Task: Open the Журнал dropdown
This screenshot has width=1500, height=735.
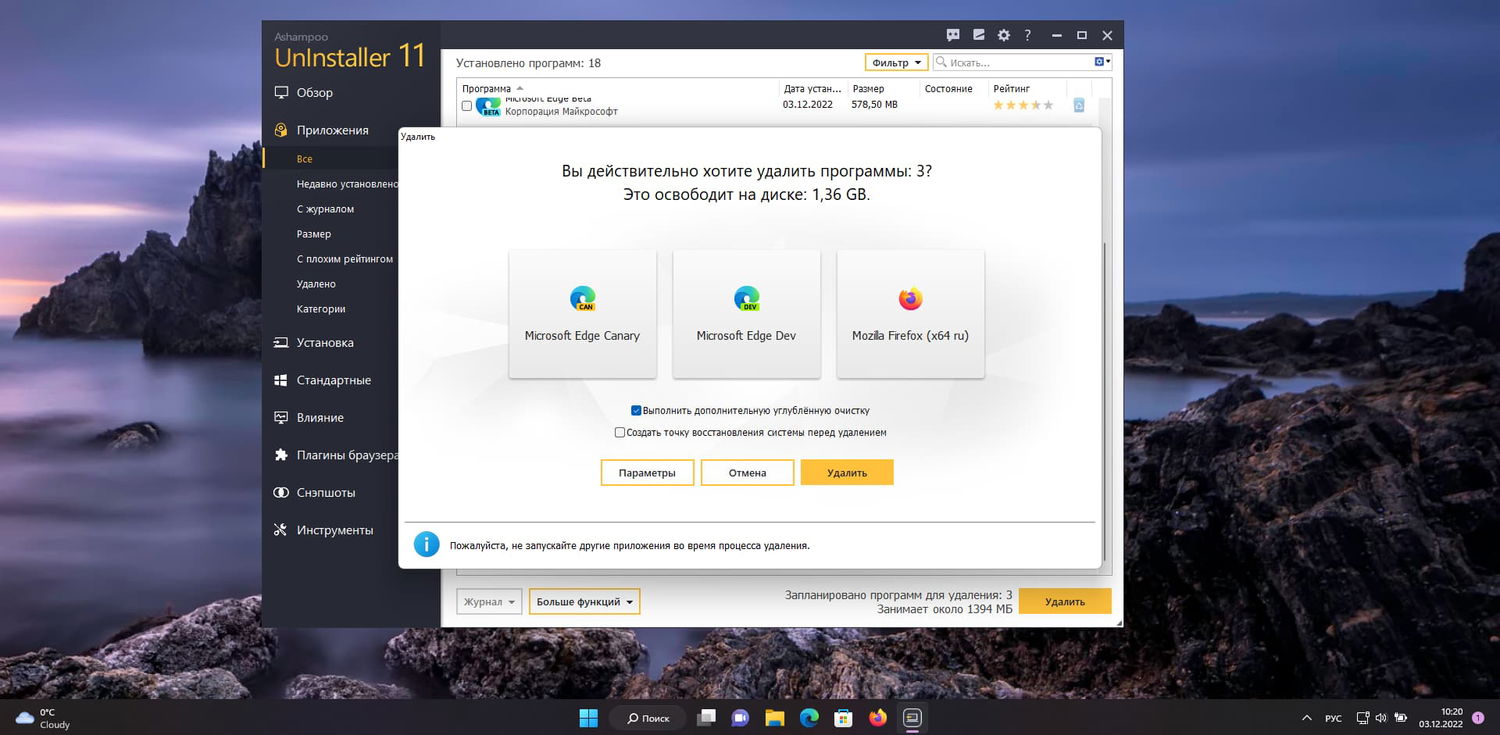Action: (489, 602)
